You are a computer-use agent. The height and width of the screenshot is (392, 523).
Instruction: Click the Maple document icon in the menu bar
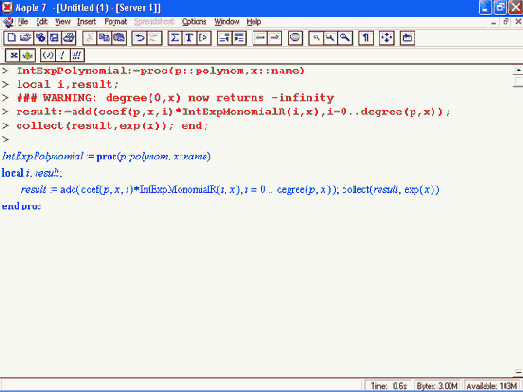click(8, 22)
